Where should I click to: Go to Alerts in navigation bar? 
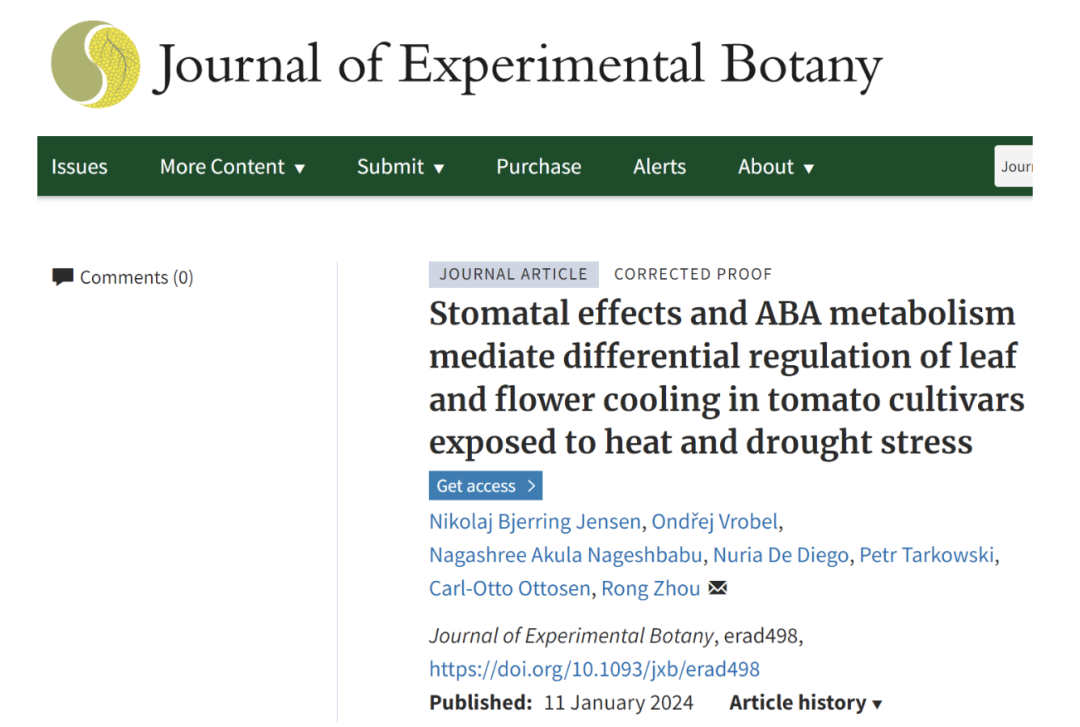(659, 167)
